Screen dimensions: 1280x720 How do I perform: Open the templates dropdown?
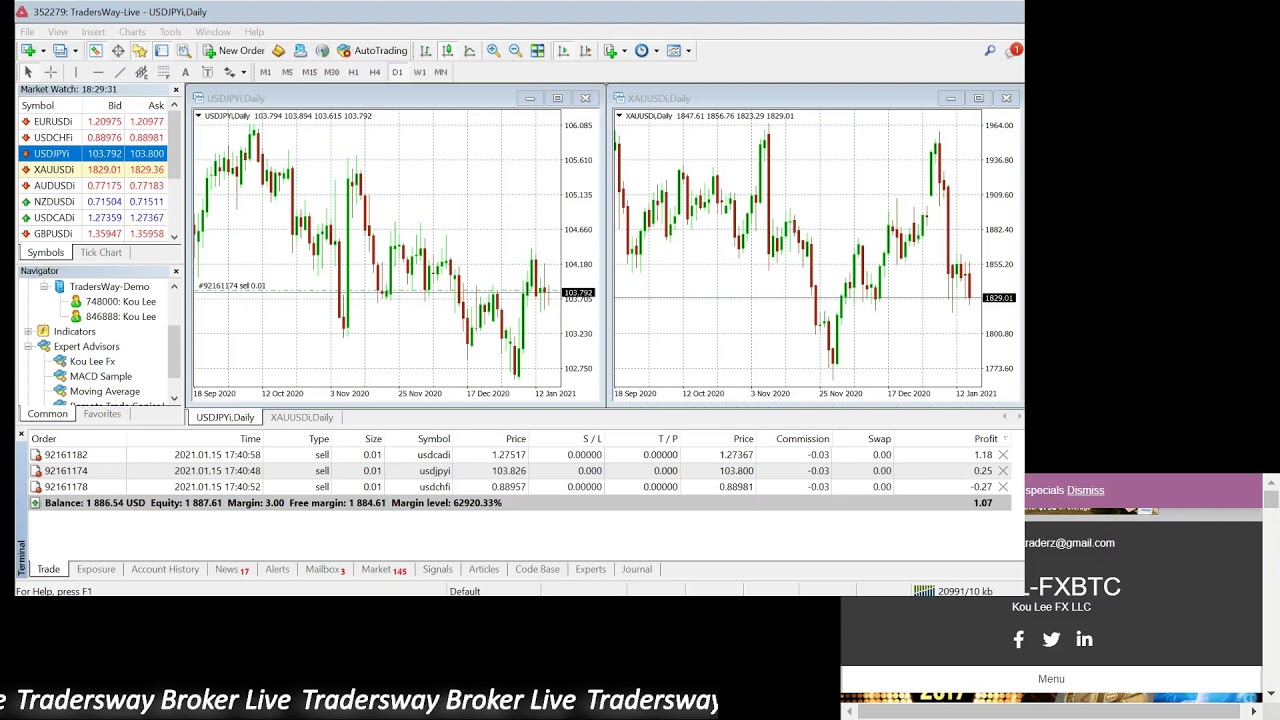[x=678, y=50]
